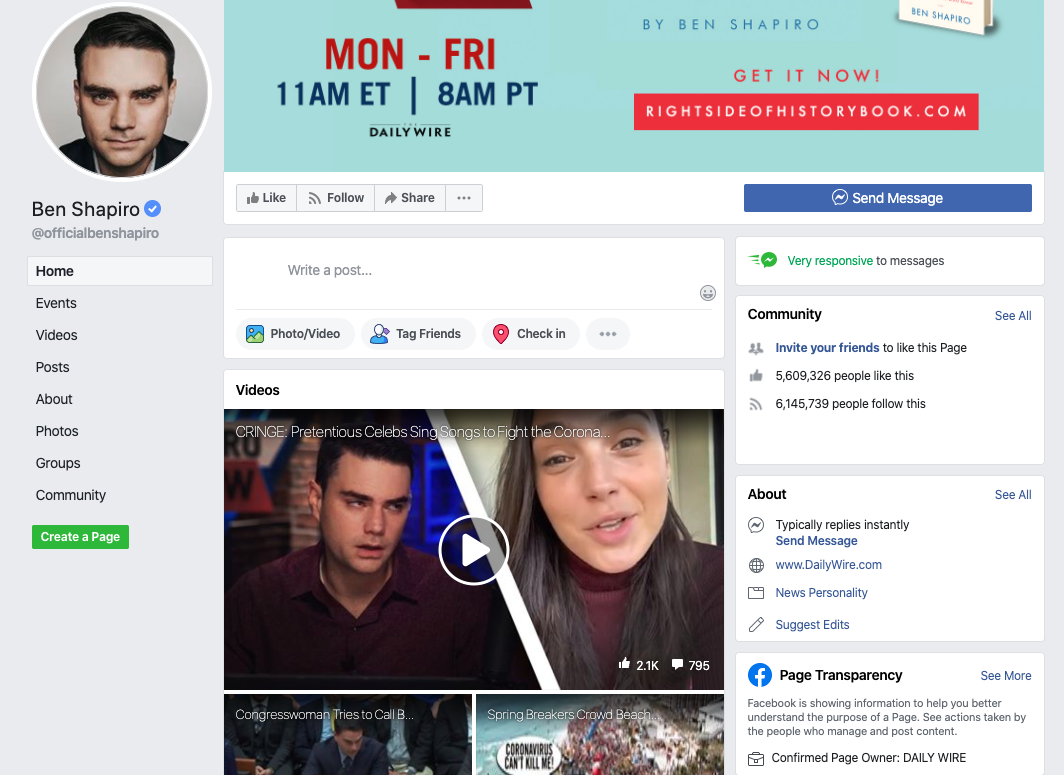Toggle Follow for this page
Image resolution: width=1064 pixels, height=775 pixels.
pyautogui.click(x=336, y=198)
